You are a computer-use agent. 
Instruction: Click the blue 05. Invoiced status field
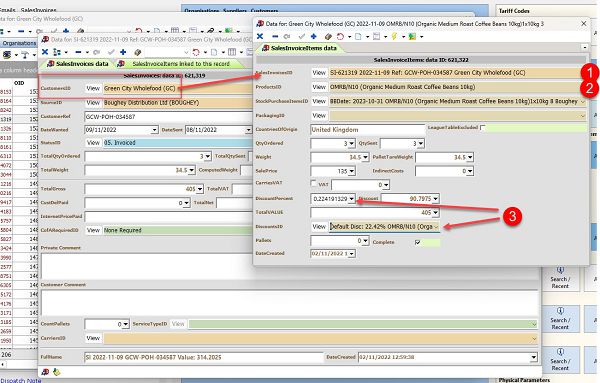(178, 143)
